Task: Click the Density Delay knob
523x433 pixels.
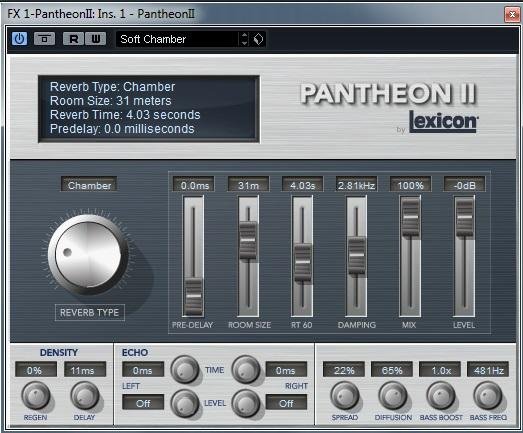Action: point(85,396)
